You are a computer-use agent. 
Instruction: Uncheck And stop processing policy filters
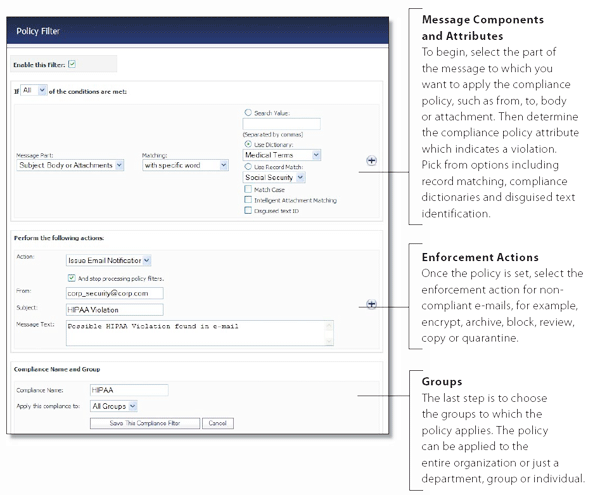point(72,278)
